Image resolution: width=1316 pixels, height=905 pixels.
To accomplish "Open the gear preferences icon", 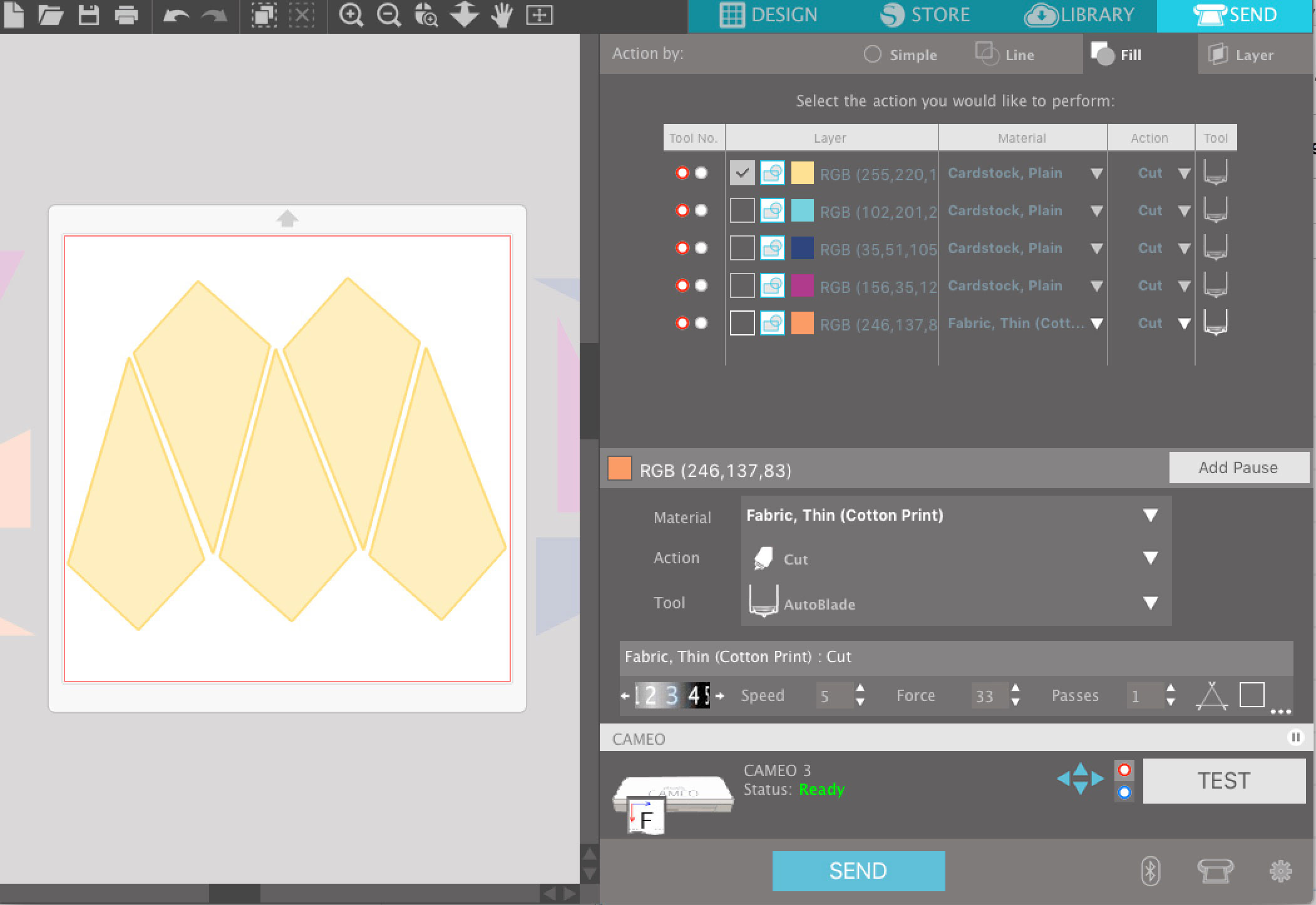I will (x=1280, y=871).
